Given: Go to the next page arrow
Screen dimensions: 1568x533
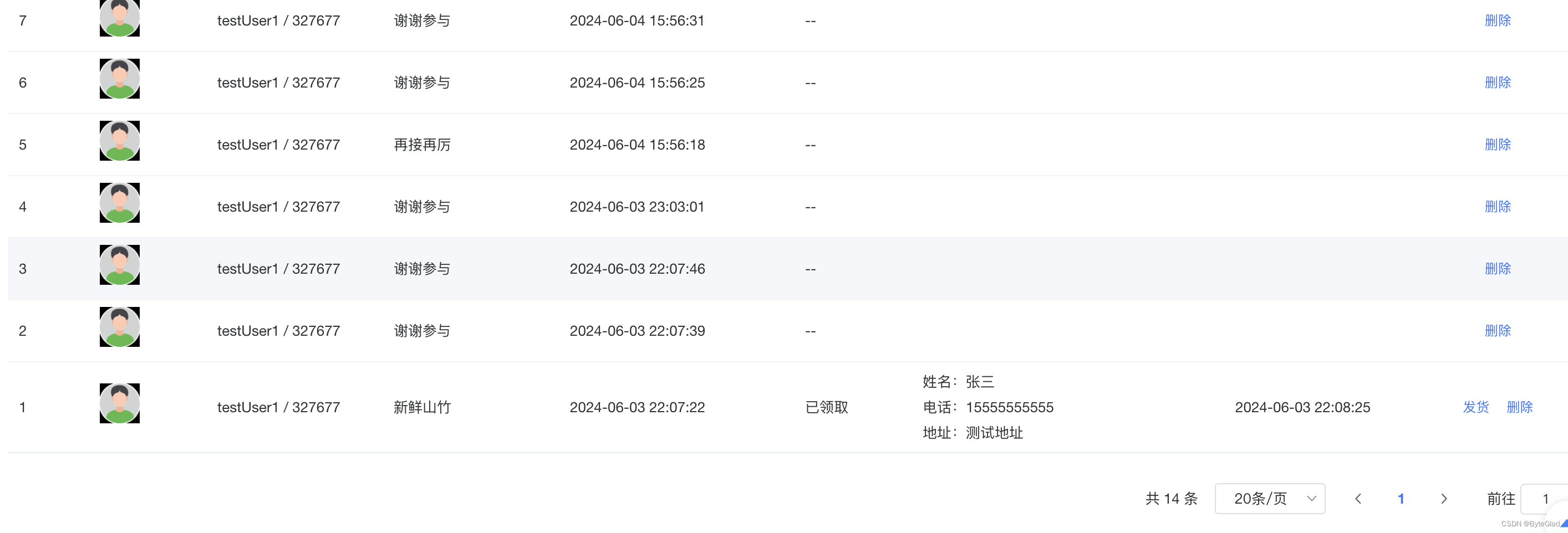Looking at the screenshot, I should [1444, 499].
